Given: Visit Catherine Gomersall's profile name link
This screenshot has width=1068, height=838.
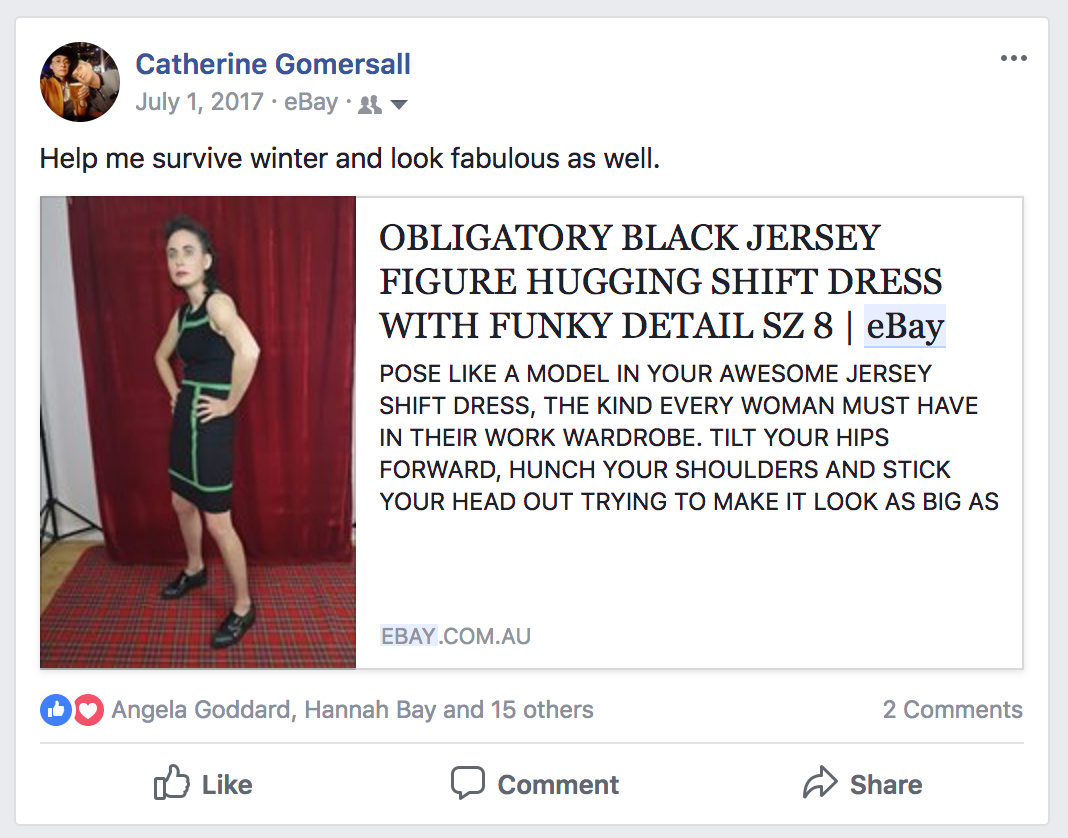Looking at the screenshot, I should point(273,65).
